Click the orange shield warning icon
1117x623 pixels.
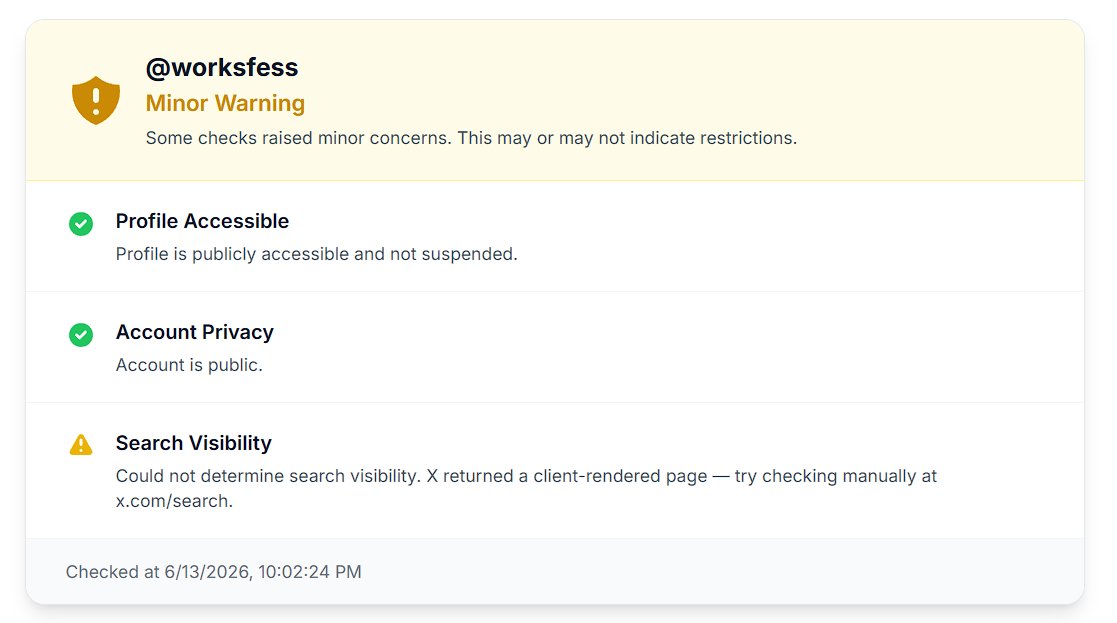click(95, 100)
